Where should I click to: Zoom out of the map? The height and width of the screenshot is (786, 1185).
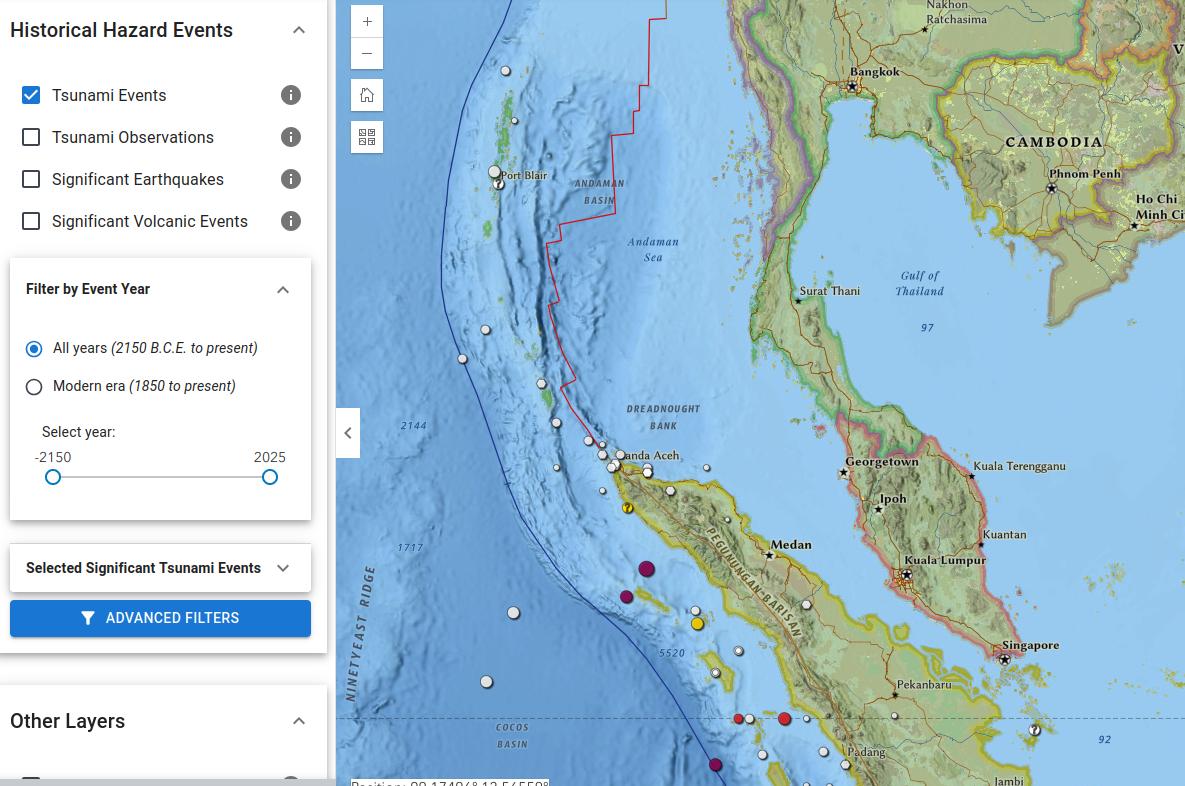click(367, 54)
